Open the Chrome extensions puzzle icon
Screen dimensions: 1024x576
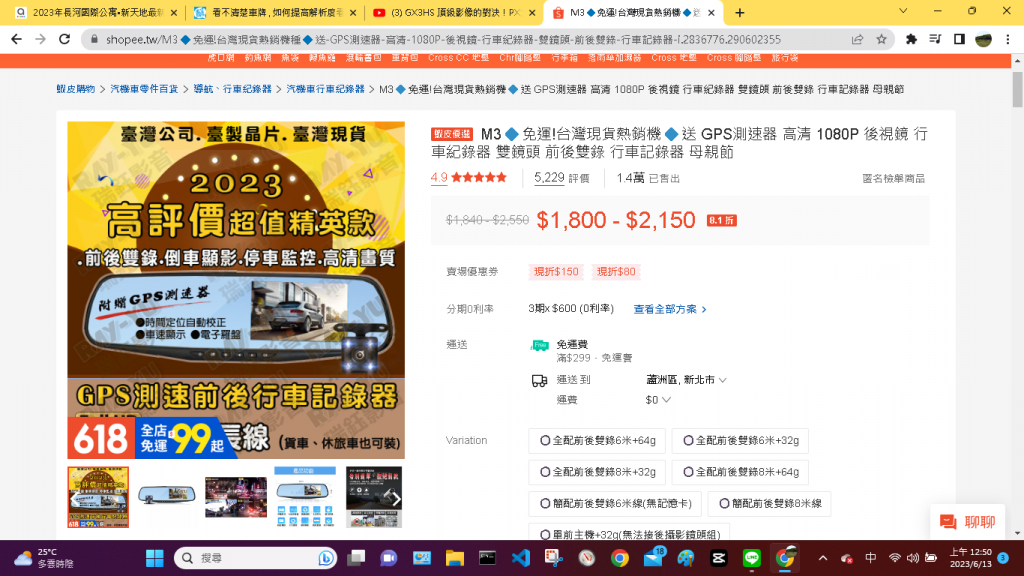pyautogui.click(x=911, y=39)
